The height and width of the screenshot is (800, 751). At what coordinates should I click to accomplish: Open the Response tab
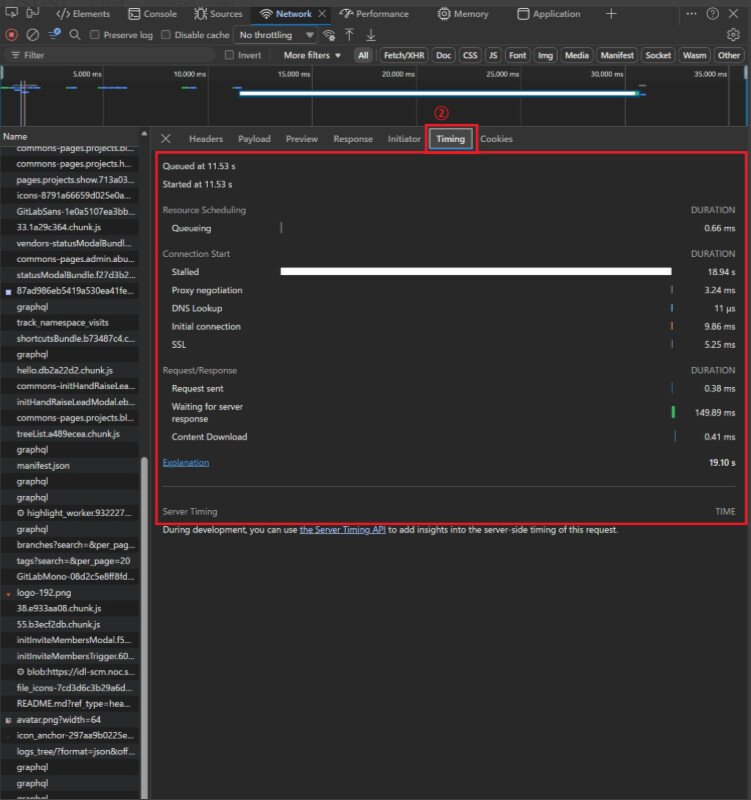click(x=353, y=139)
